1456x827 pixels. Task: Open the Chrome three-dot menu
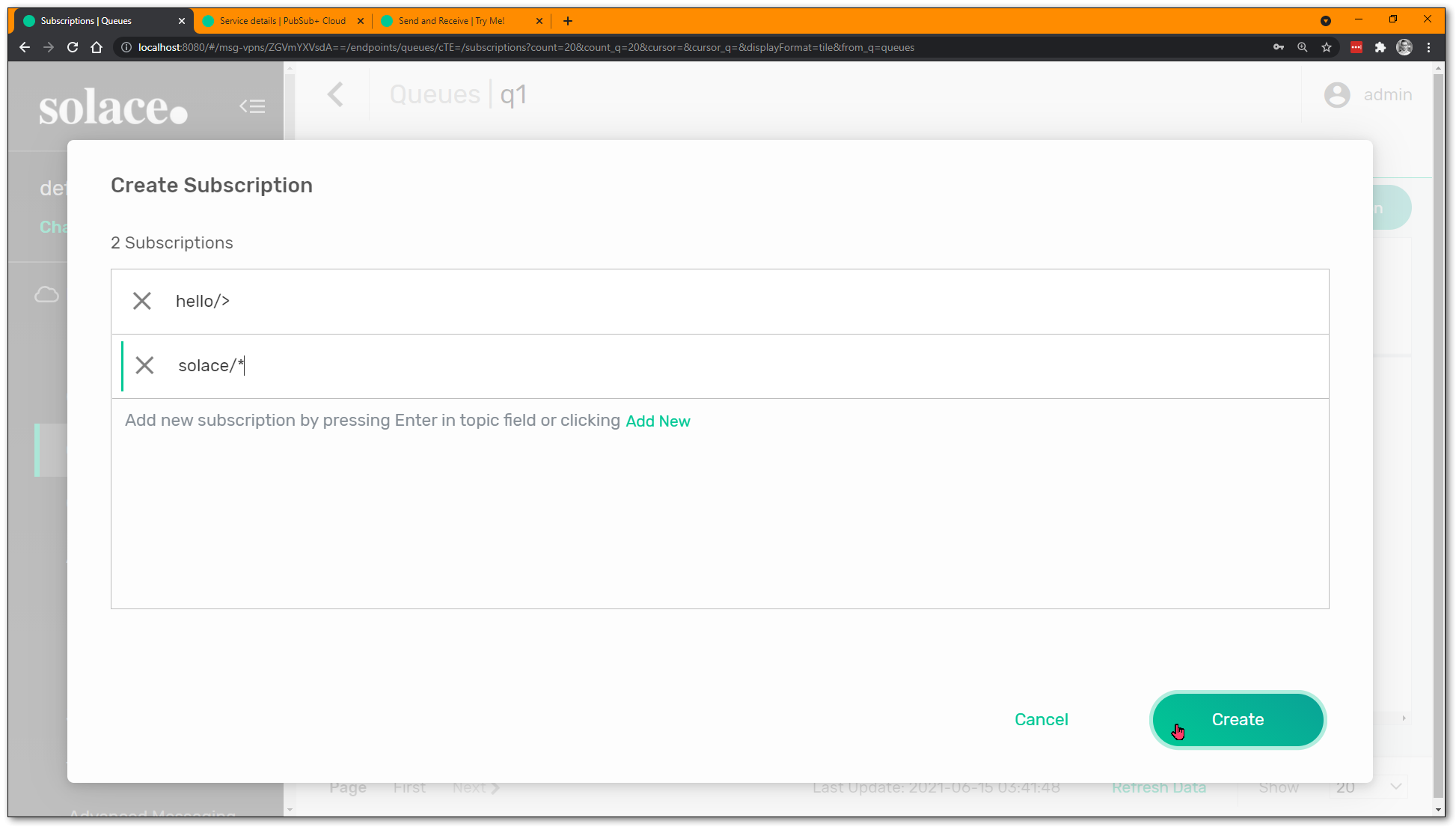point(1428,47)
